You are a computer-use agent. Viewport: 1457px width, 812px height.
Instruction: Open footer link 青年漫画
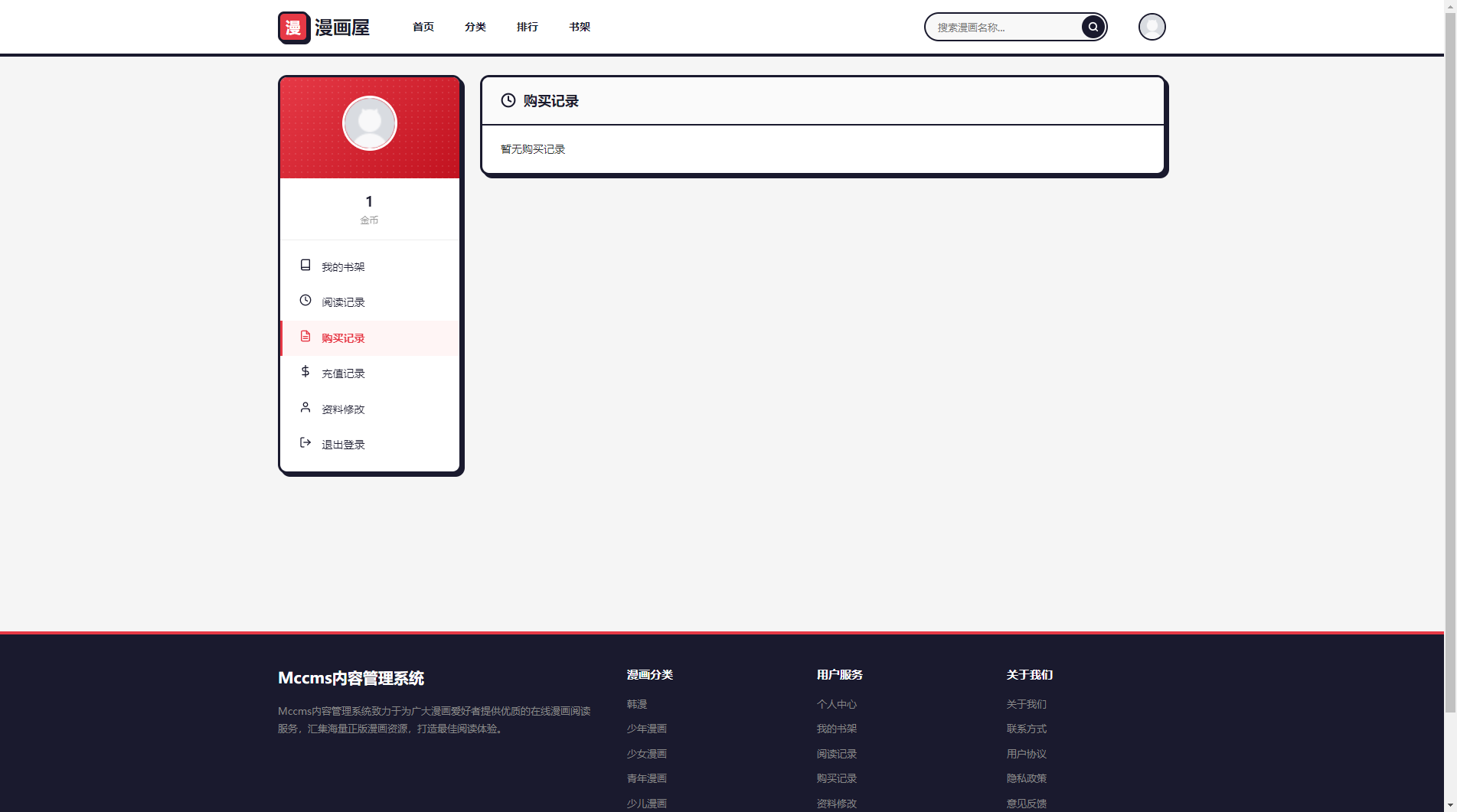coord(647,778)
